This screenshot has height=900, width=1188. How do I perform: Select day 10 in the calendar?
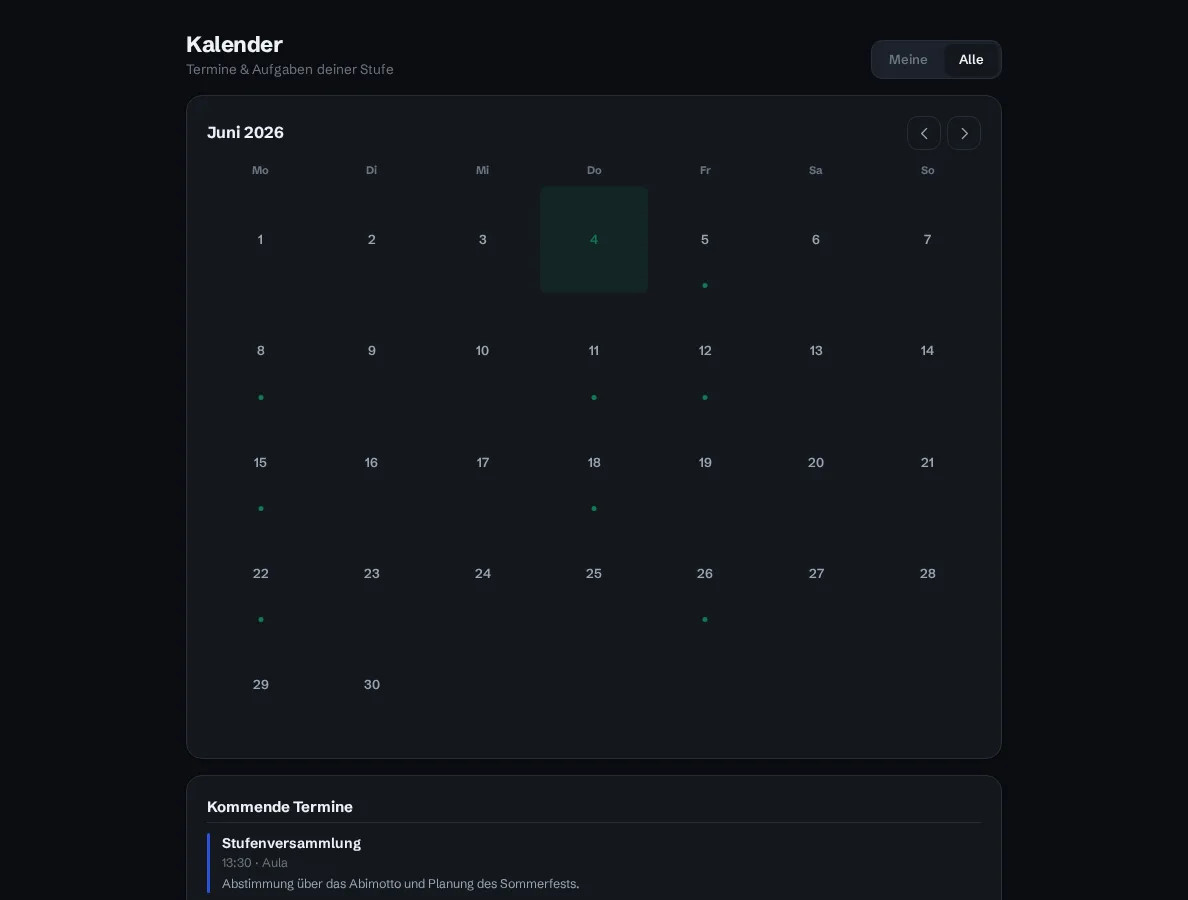(x=483, y=351)
